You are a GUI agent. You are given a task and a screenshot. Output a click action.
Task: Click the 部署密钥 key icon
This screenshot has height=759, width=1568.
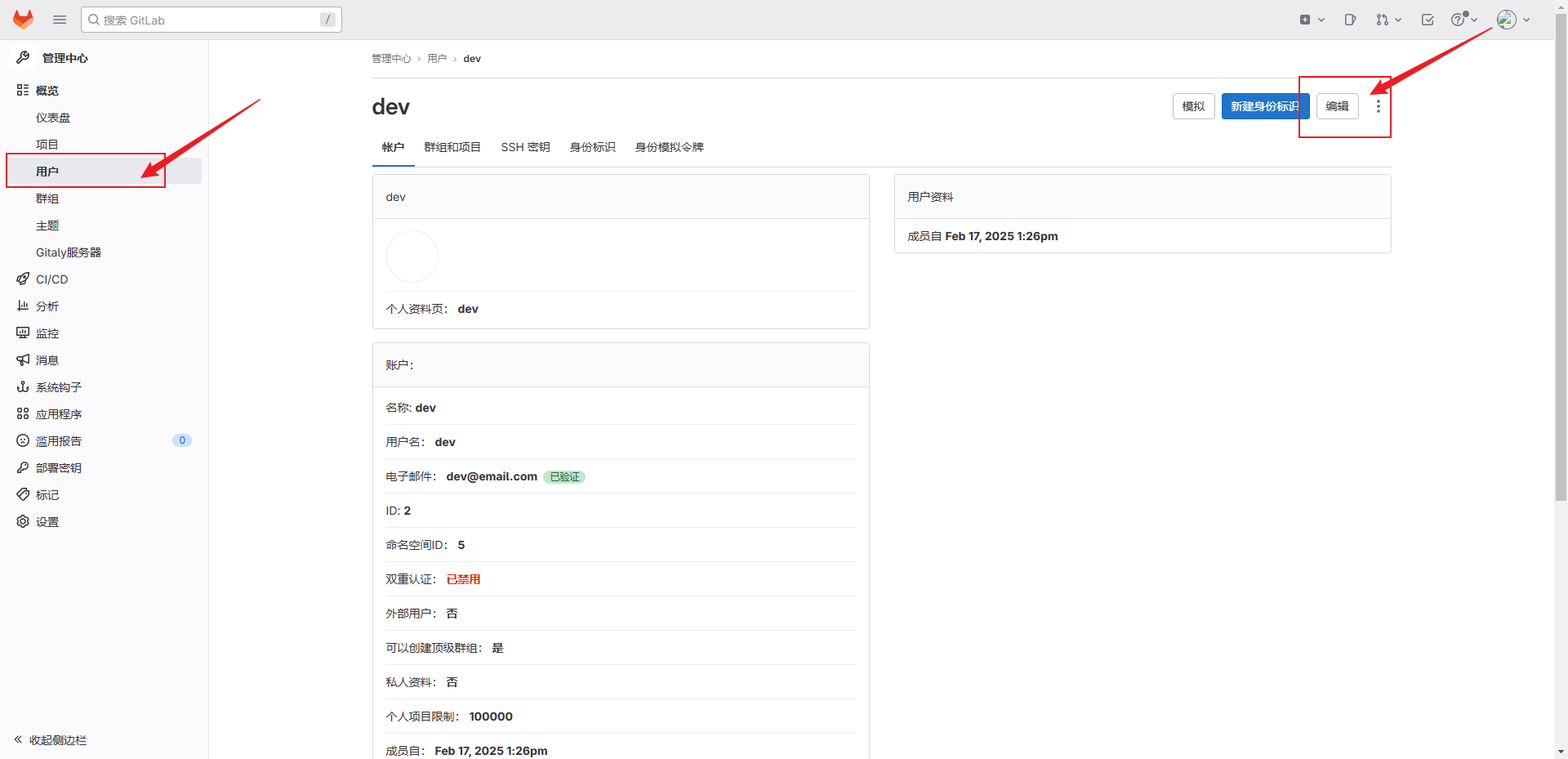click(x=23, y=468)
